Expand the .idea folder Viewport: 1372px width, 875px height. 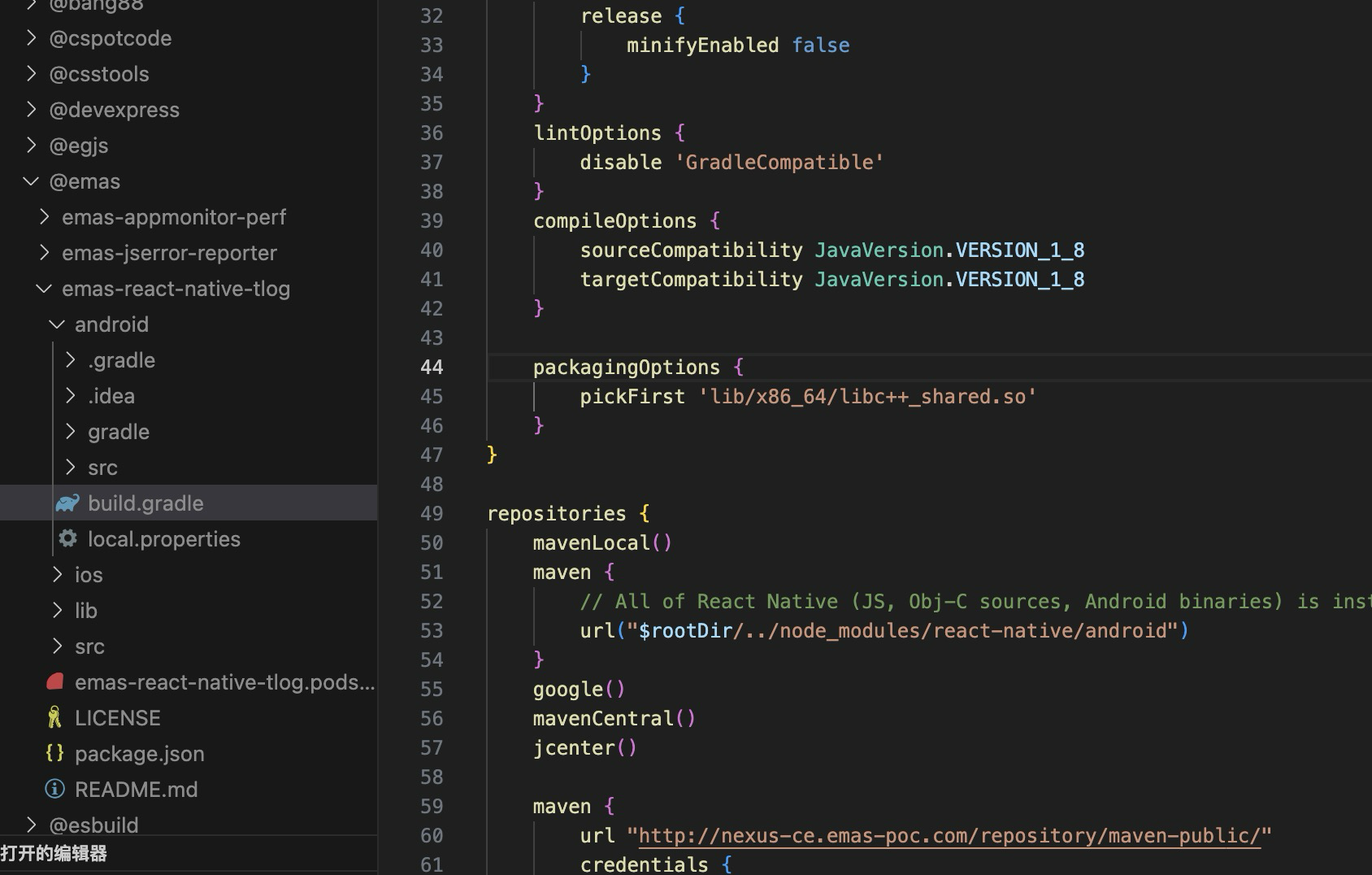coord(70,396)
